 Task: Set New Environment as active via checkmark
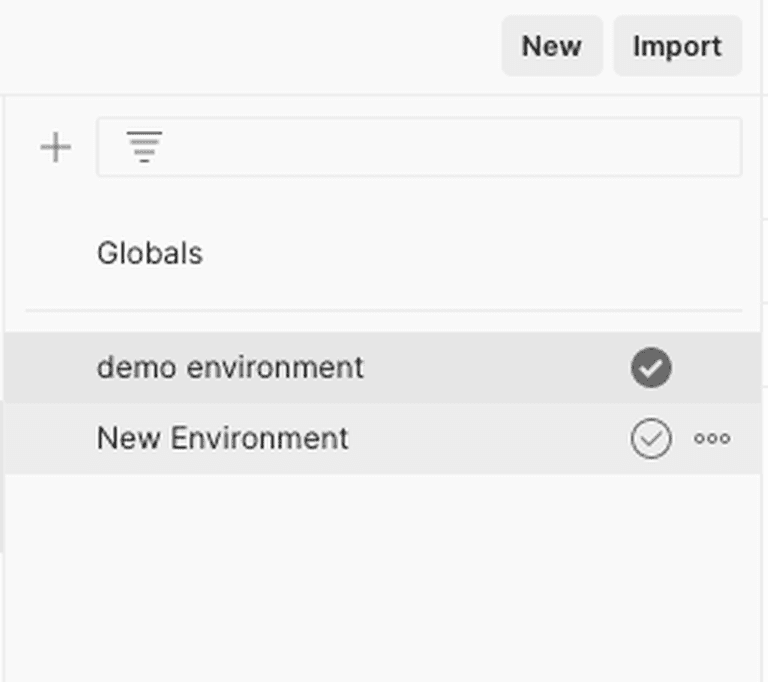[x=651, y=438]
